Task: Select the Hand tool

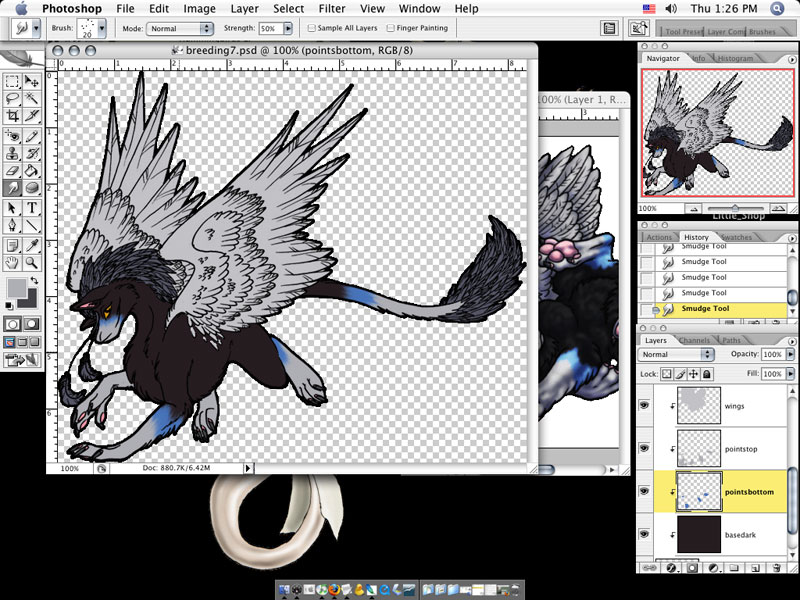Action: 12,263
